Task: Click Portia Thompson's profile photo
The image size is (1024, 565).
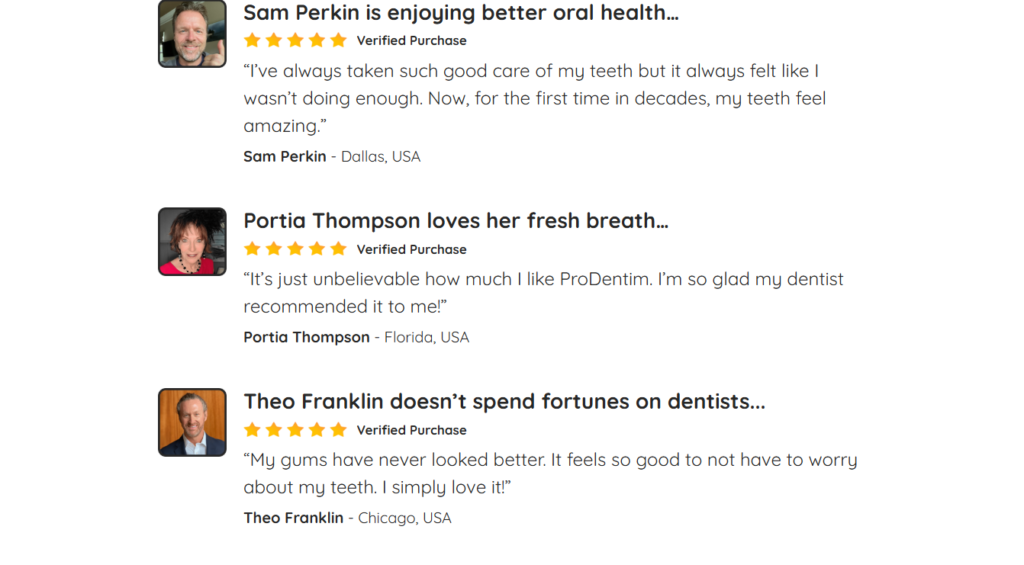Action: tap(192, 241)
